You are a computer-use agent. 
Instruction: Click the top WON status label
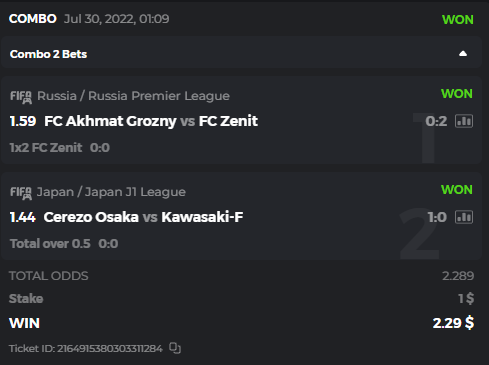pyautogui.click(x=458, y=20)
